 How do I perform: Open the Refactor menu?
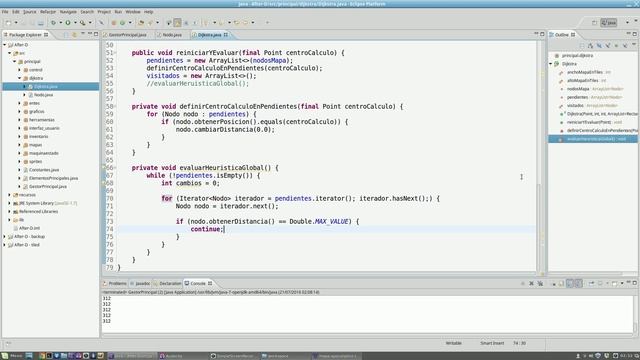point(48,12)
